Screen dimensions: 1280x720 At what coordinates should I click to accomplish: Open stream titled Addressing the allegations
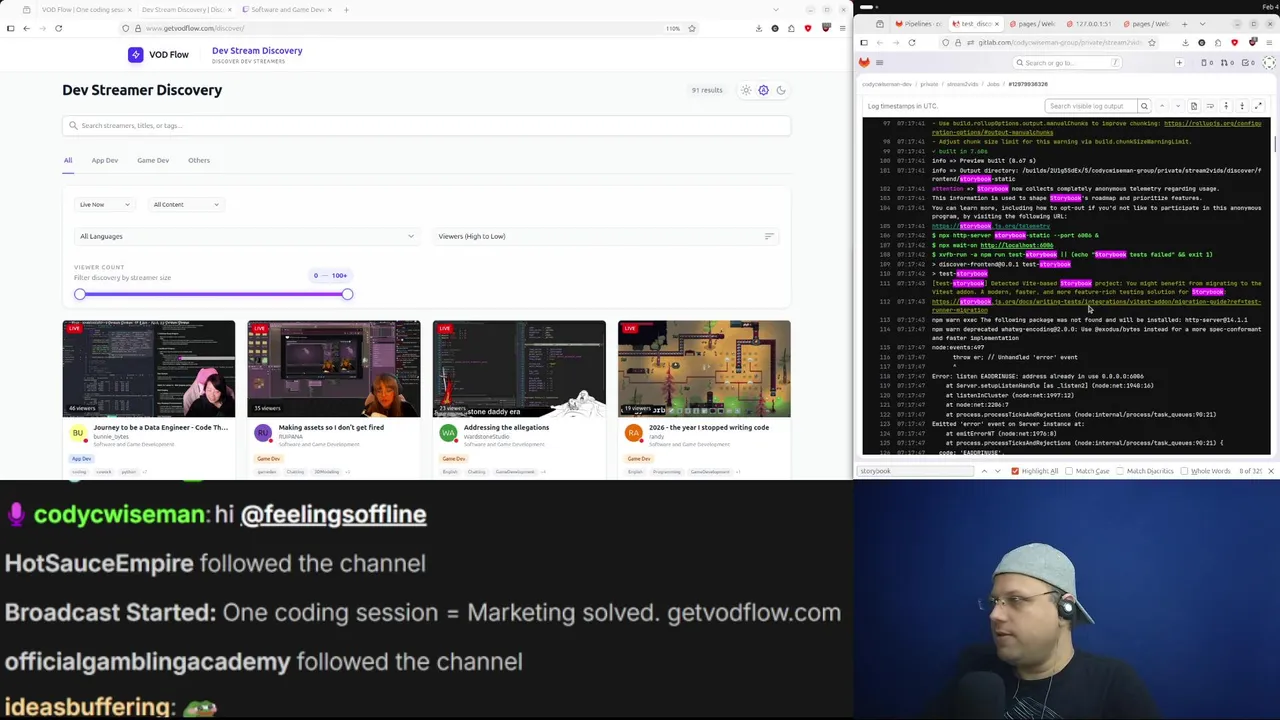click(x=506, y=428)
